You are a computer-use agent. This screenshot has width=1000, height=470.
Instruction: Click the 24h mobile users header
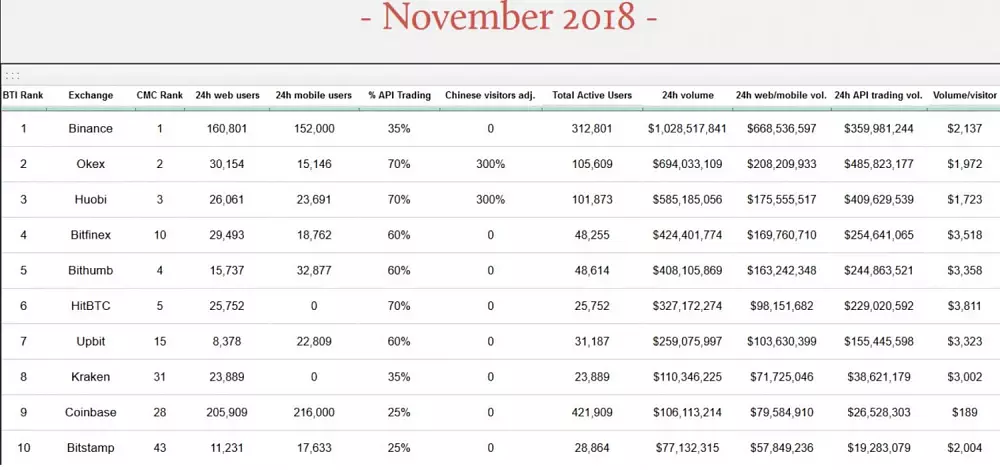(x=315, y=96)
